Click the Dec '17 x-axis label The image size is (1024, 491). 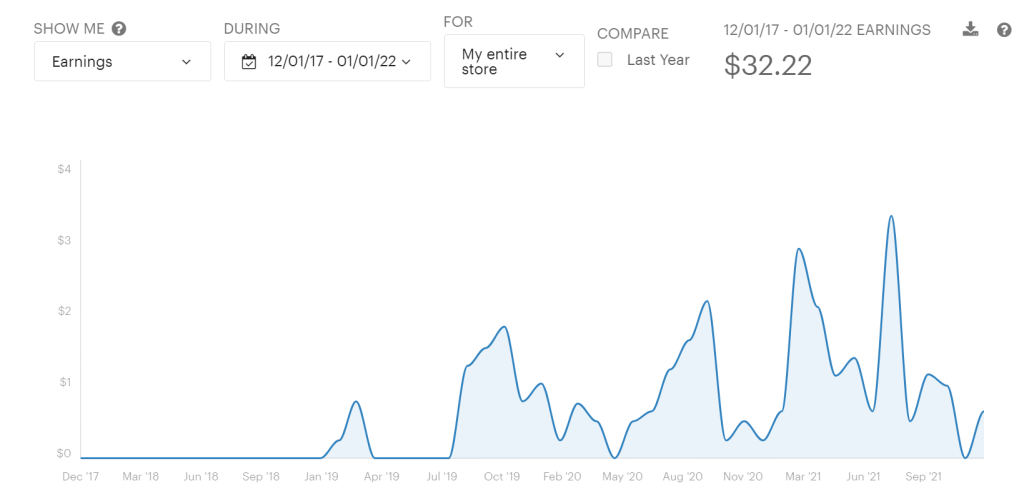(80, 477)
